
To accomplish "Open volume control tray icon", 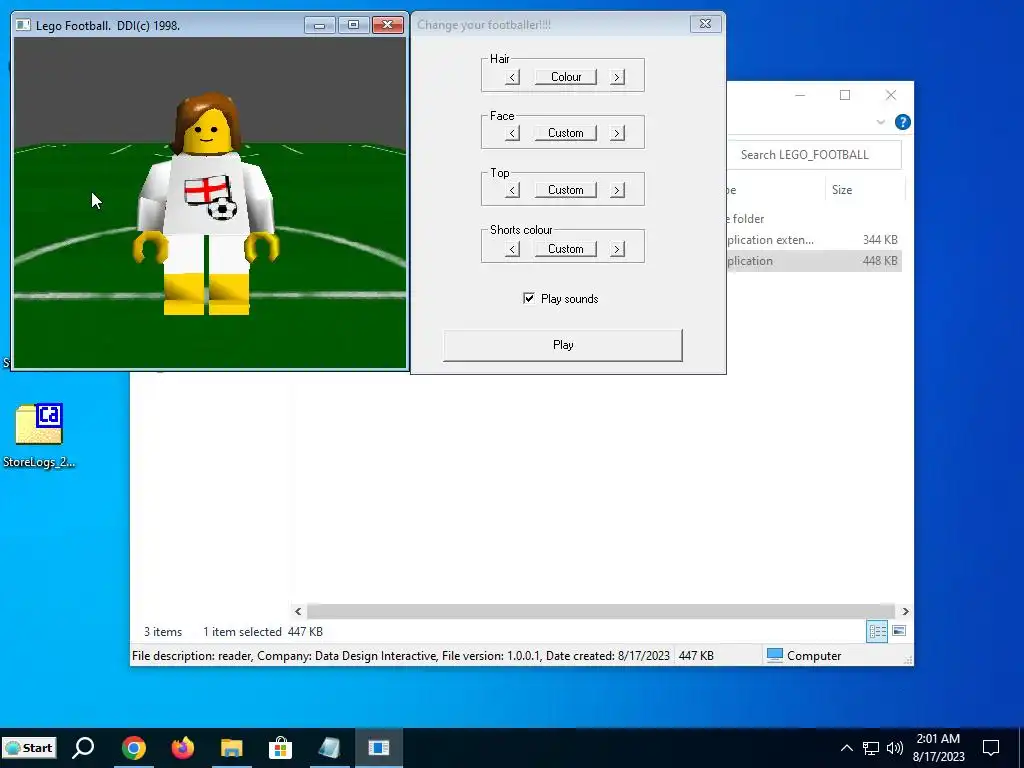I will 895,748.
